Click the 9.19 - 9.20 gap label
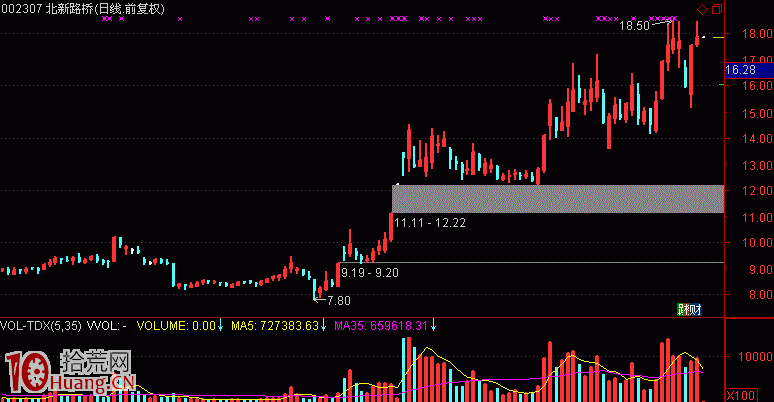 [370, 273]
